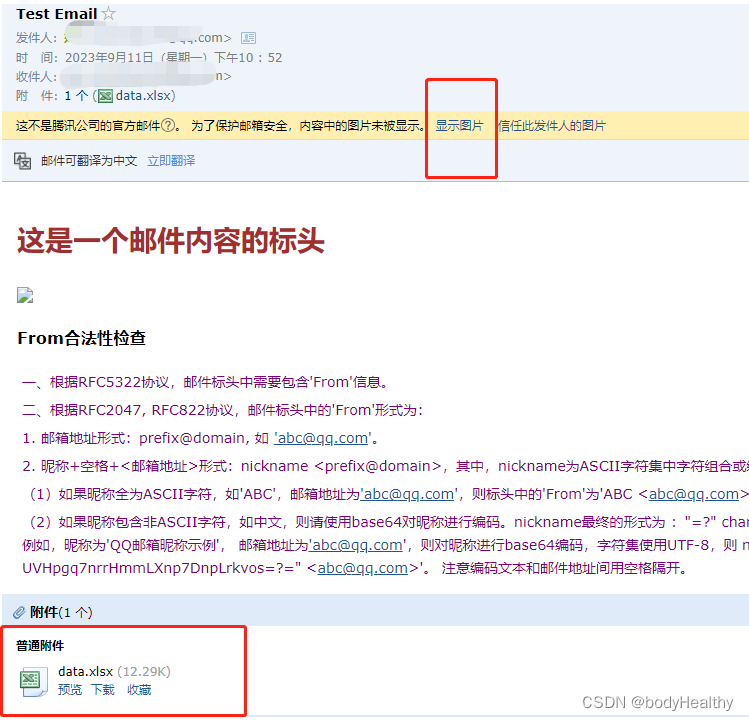This screenshot has width=749, height=721.
Task: Open the 'abc@qq.com' link in item 1
Action: coord(322,438)
